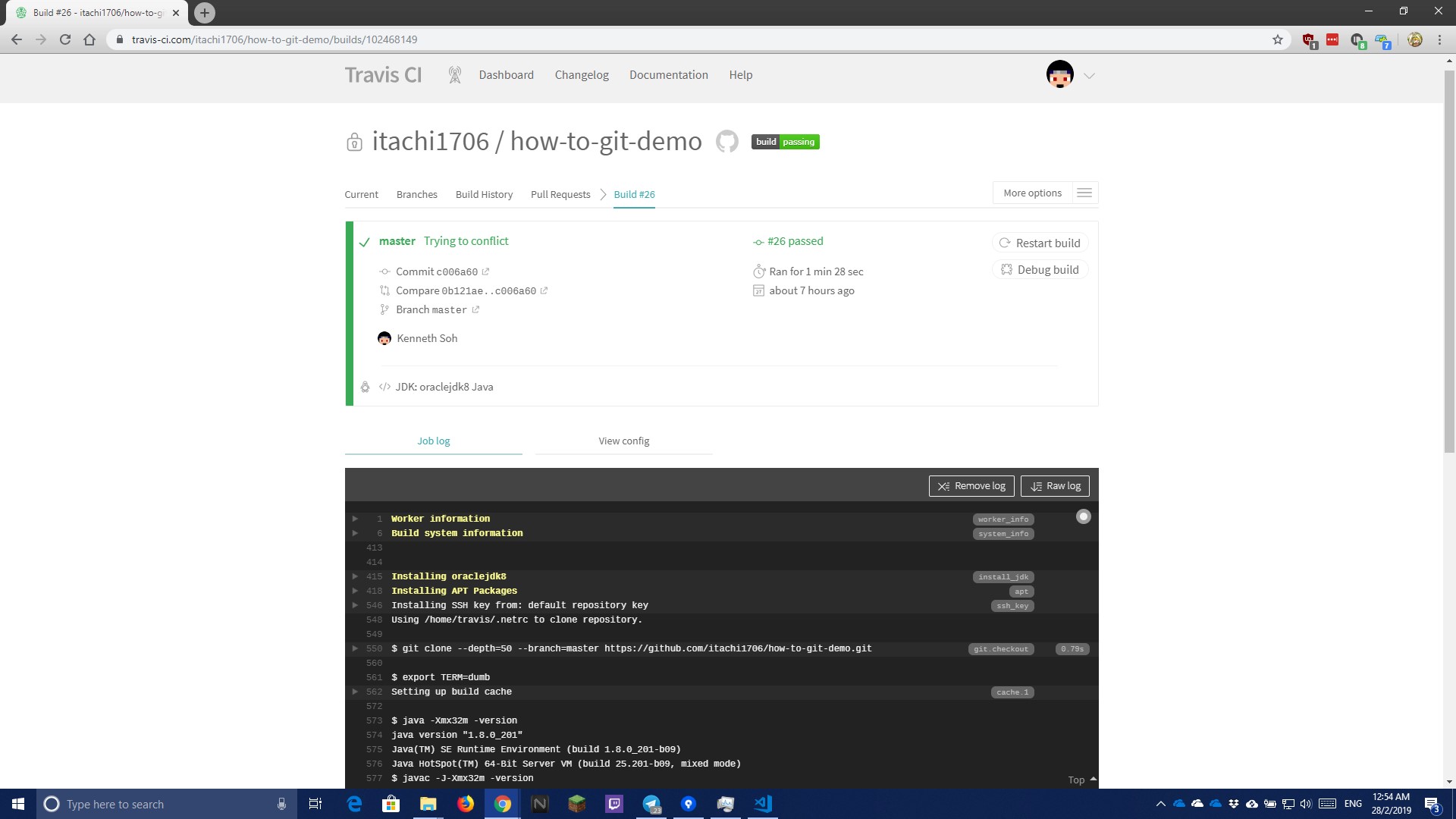Switch to the Current tab

click(x=361, y=195)
